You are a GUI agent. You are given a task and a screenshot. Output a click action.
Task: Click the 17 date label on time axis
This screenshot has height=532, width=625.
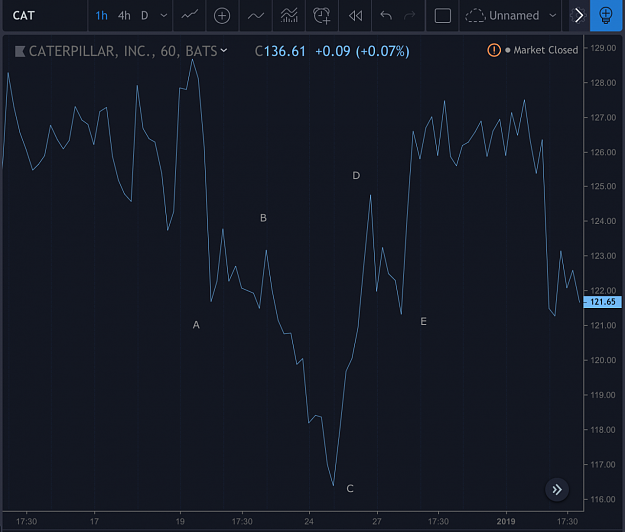(94, 521)
